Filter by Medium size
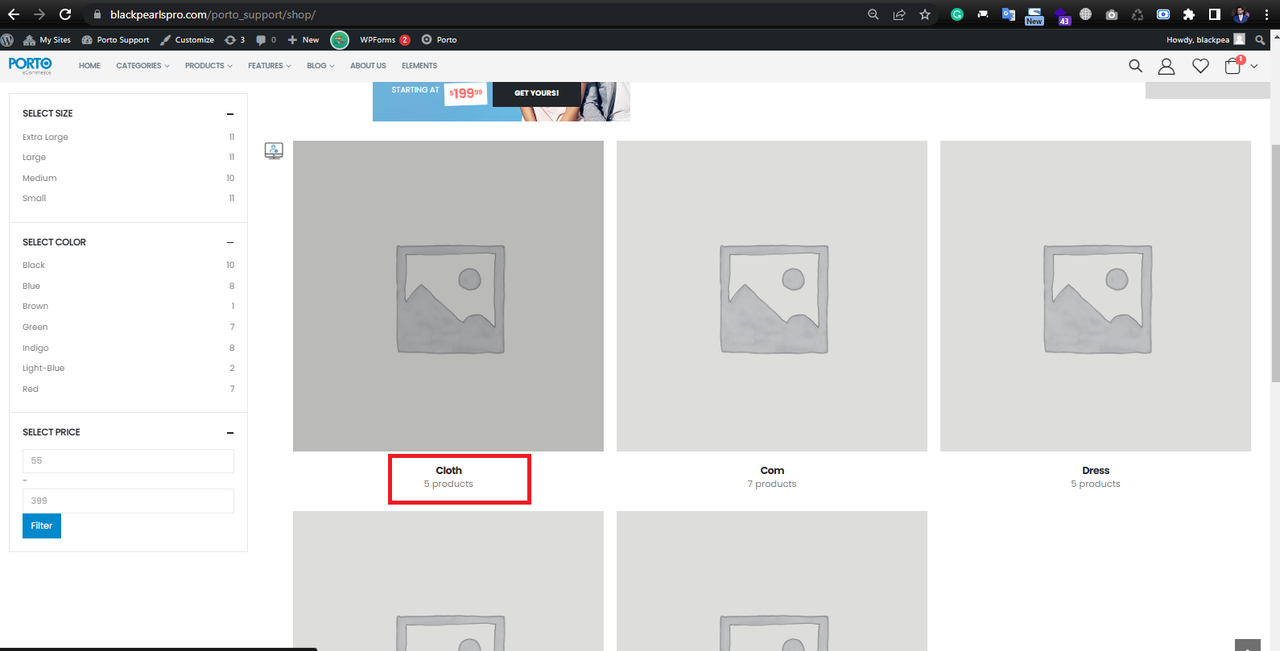Screen dimensions: 1280x651 [40, 178]
